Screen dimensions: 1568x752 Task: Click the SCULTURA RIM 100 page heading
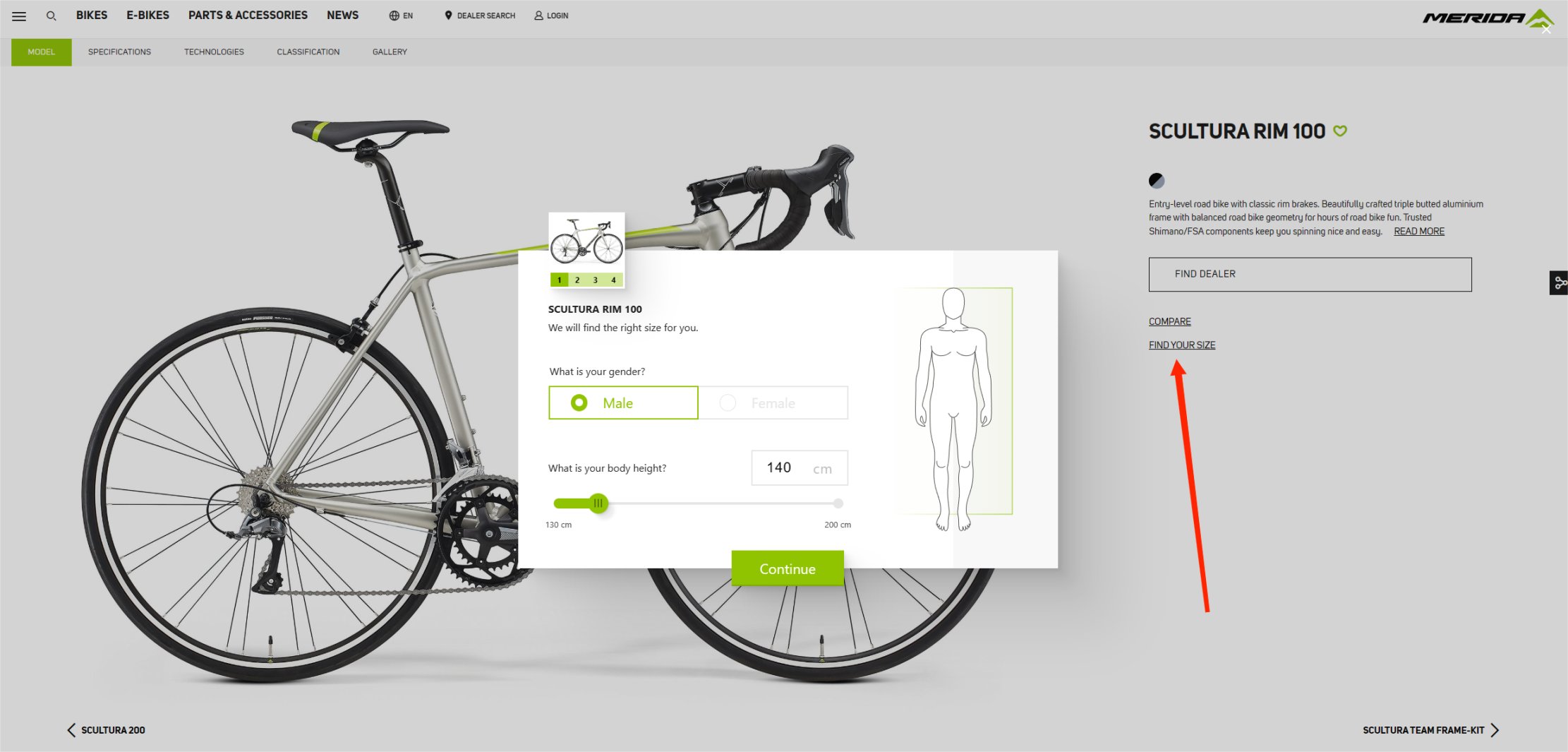pos(1237,131)
